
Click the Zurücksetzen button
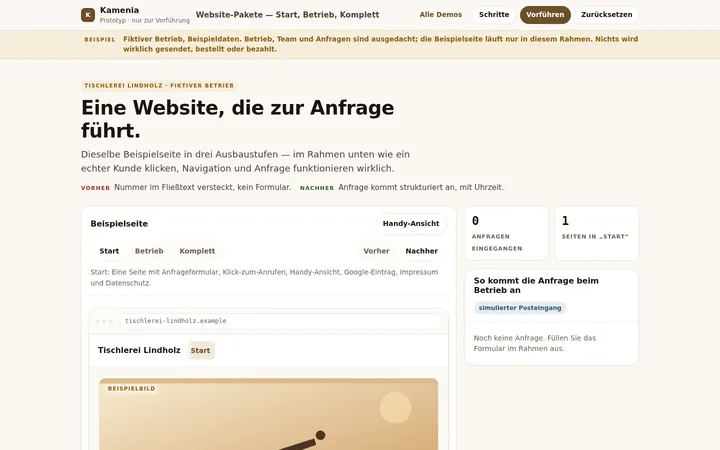[x=607, y=15]
